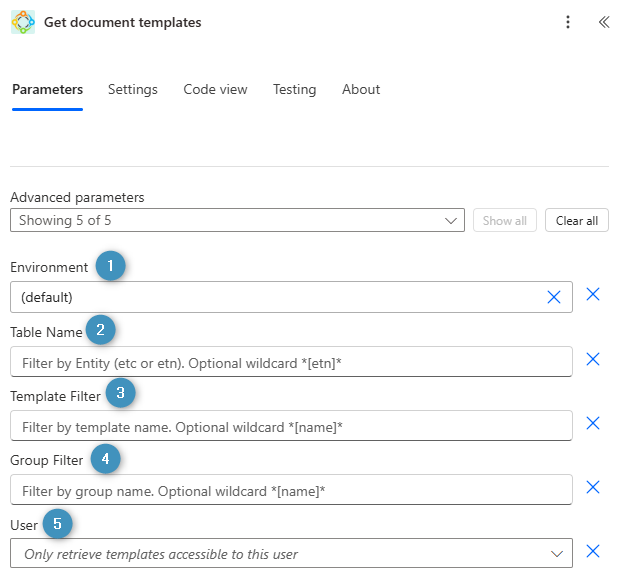
Task: Select the About tab
Action: click(361, 89)
